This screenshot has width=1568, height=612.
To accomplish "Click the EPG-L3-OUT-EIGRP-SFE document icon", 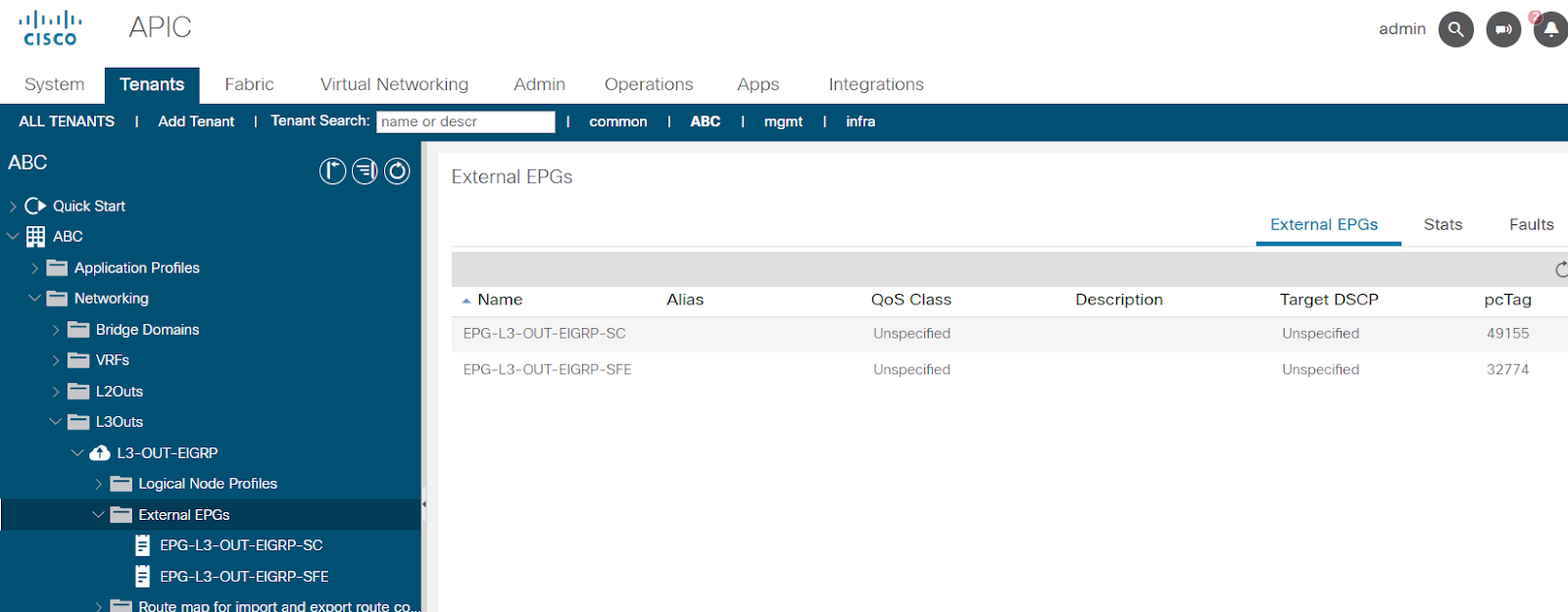I will (x=143, y=576).
